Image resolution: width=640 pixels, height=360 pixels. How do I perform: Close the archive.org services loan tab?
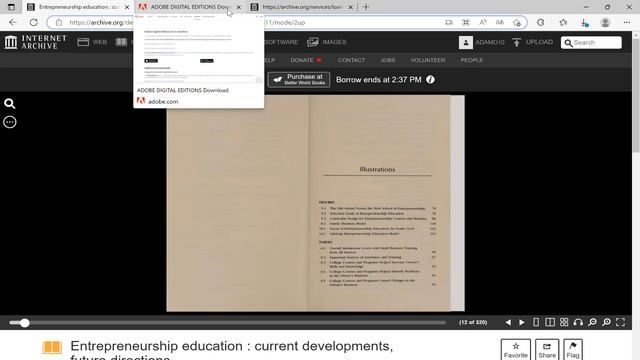point(350,7)
